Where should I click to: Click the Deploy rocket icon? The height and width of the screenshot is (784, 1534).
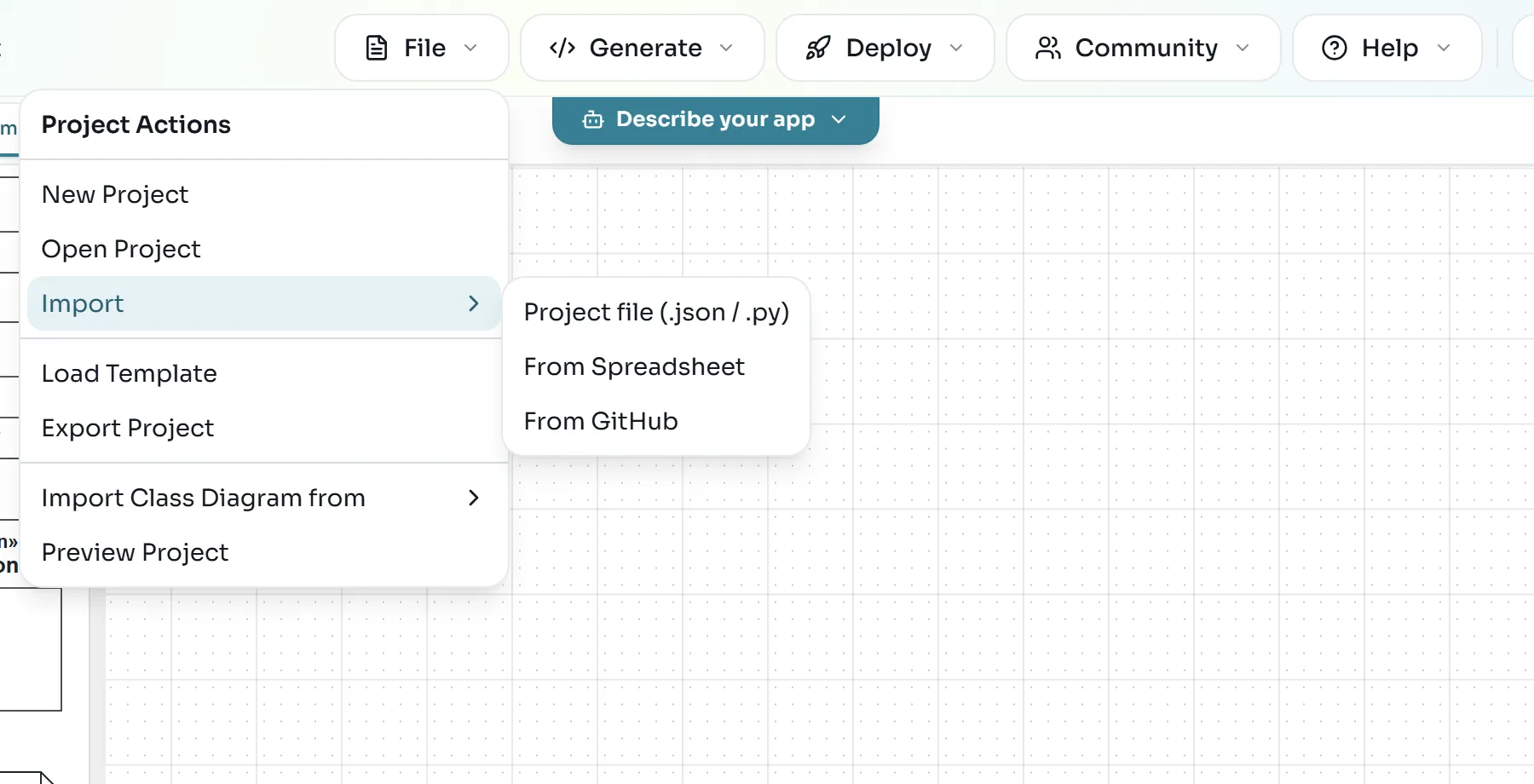(x=818, y=48)
